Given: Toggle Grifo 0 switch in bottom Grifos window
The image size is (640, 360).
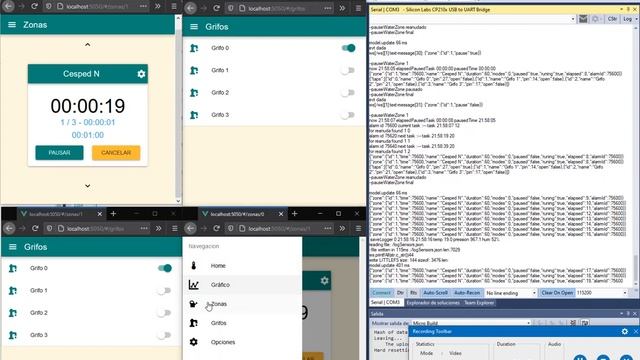Looking at the screenshot, I should (165, 268).
